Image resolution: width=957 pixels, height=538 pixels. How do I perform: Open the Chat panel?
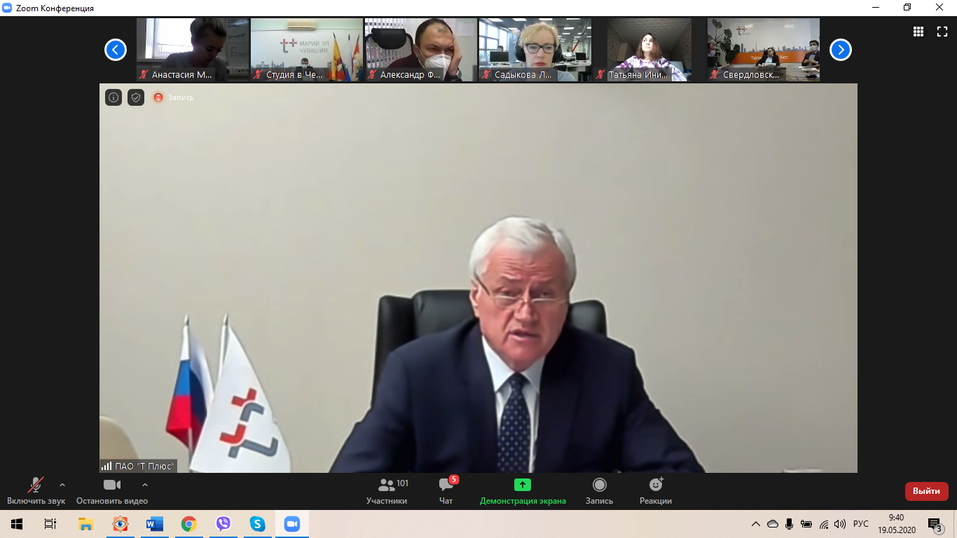coord(446,489)
